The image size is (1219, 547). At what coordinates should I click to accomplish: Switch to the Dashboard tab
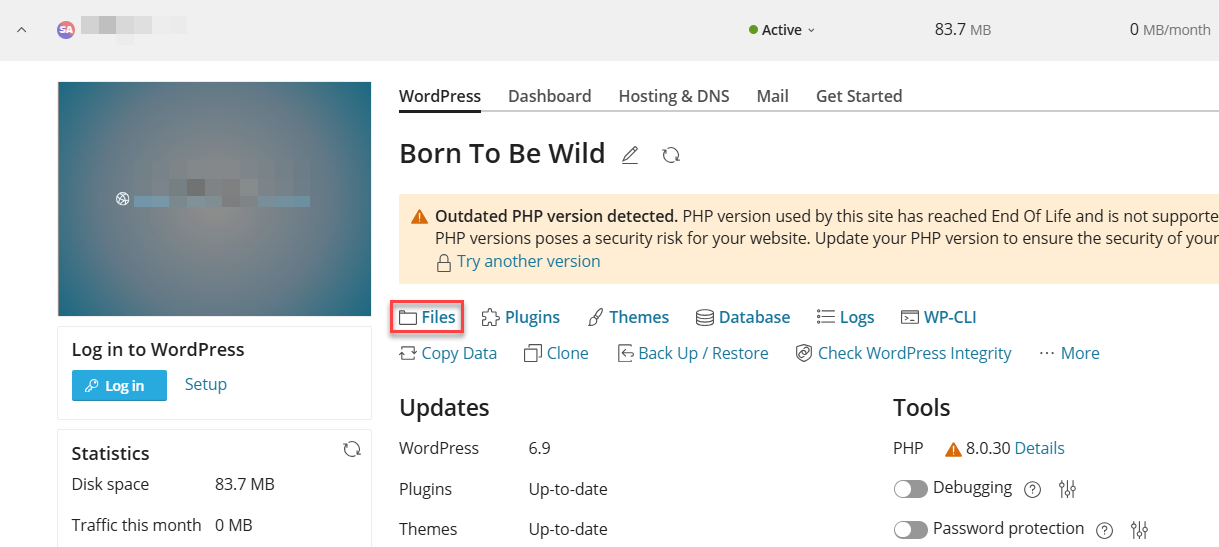coord(549,96)
